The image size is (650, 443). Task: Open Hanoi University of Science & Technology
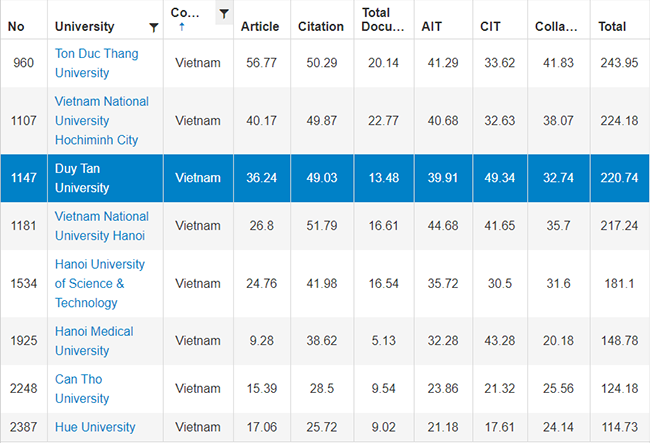click(x=99, y=283)
